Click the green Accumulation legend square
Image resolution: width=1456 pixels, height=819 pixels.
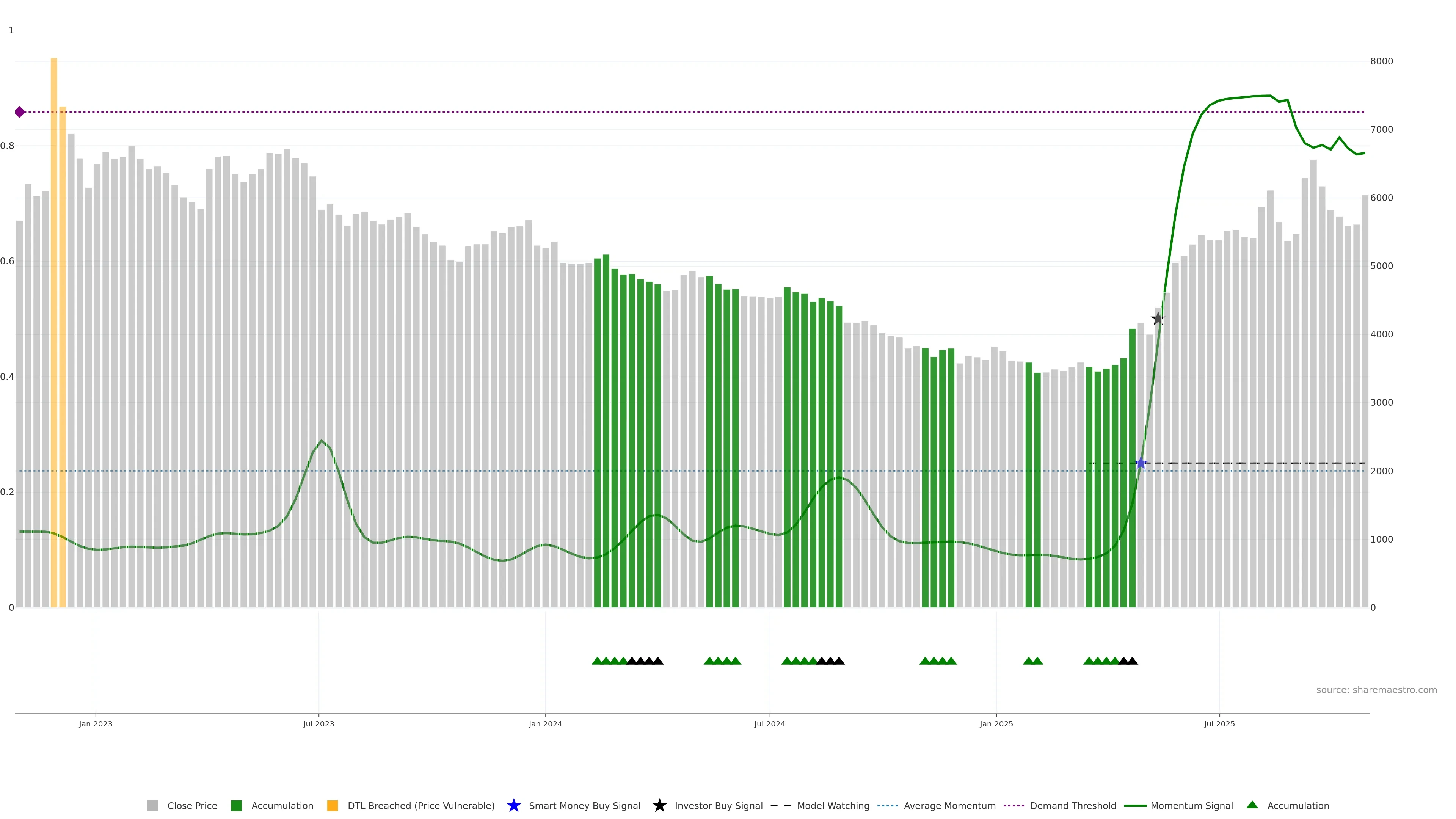236,805
